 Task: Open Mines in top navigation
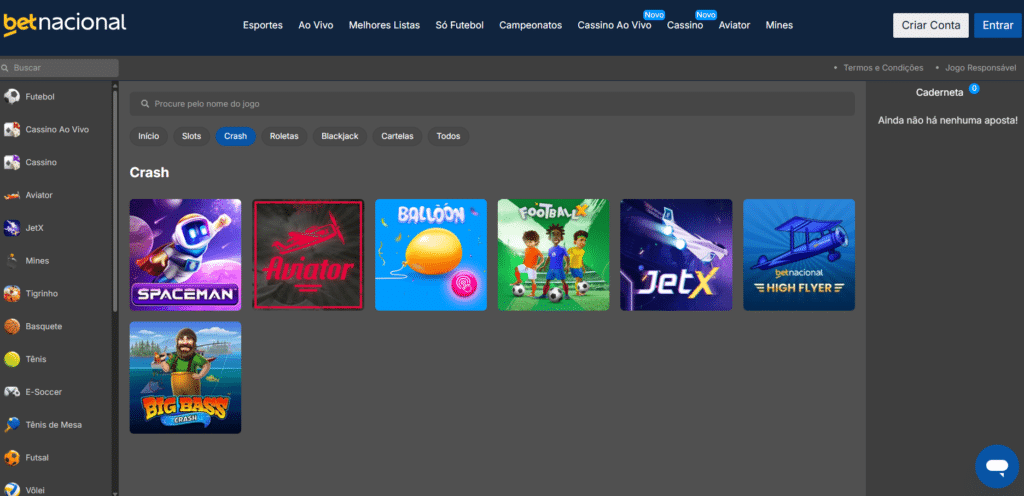(779, 25)
